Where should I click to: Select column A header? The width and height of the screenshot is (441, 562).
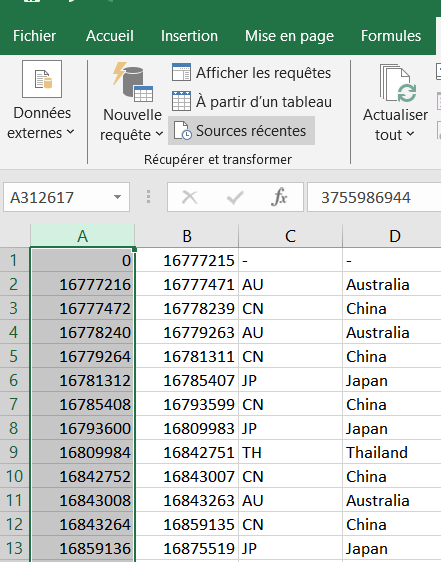coord(82,236)
